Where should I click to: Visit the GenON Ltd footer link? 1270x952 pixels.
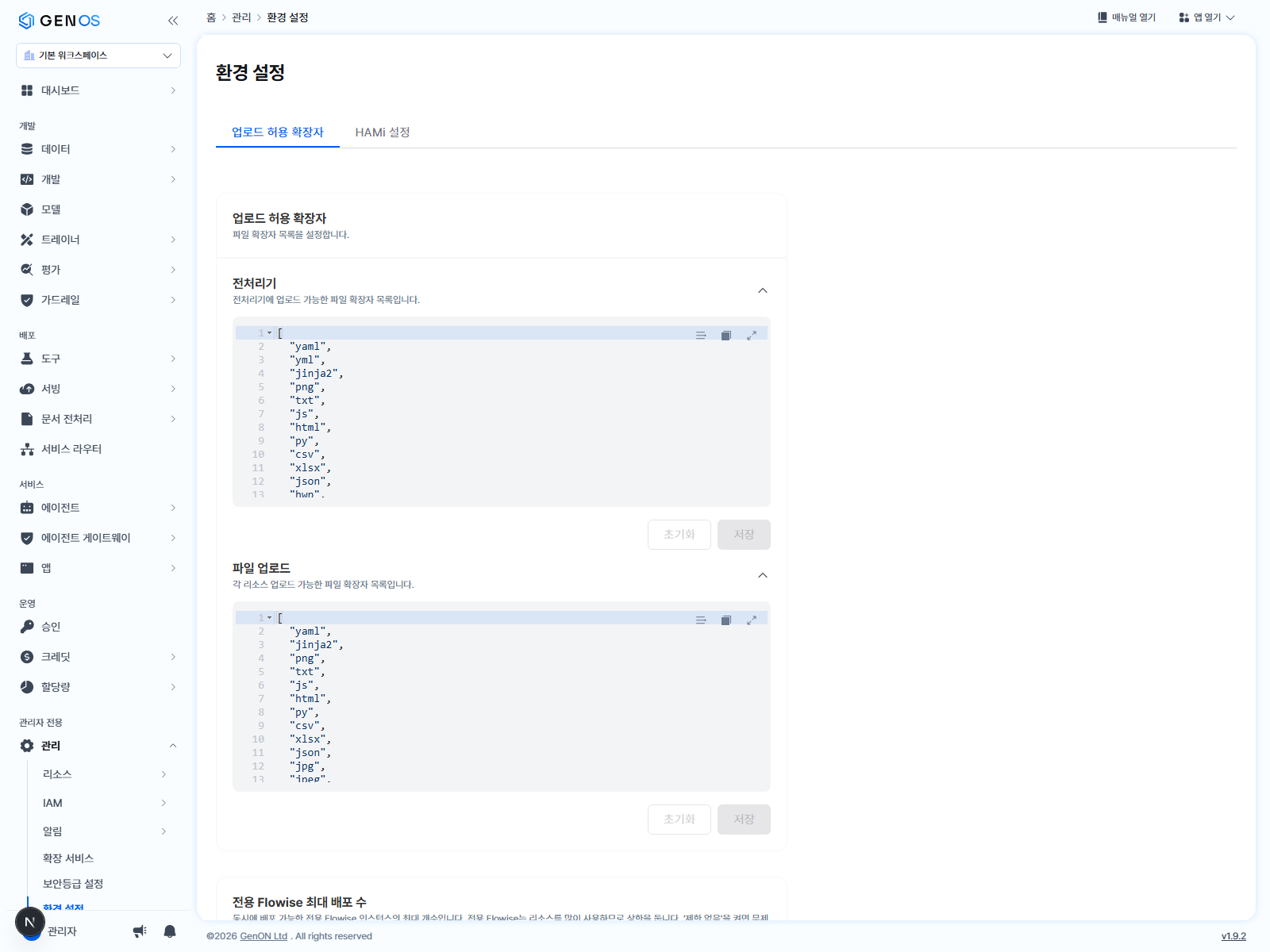click(264, 936)
